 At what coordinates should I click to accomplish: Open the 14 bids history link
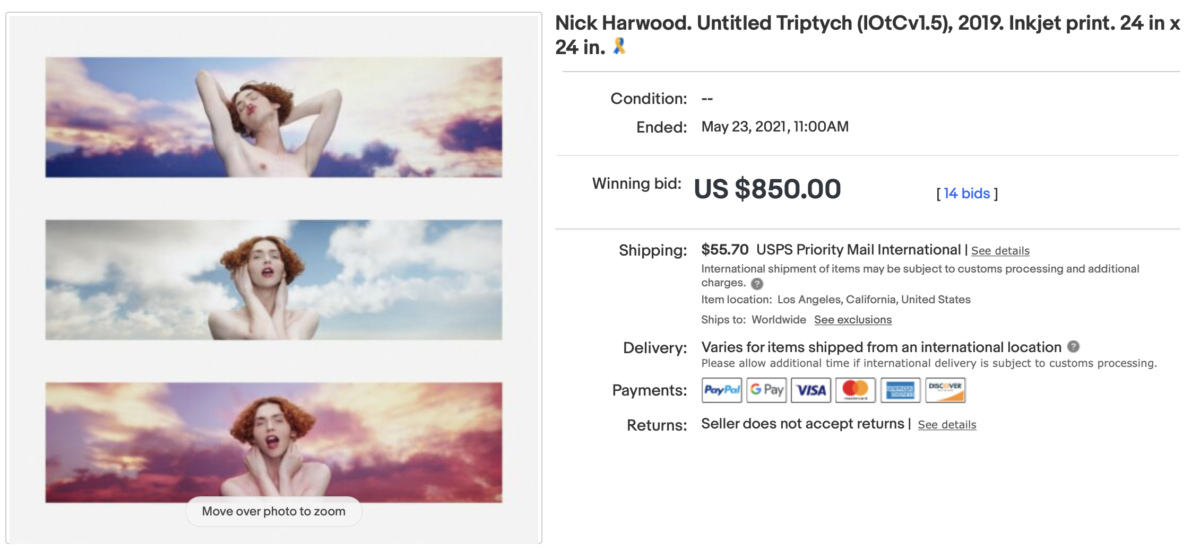tap(967, 193)
